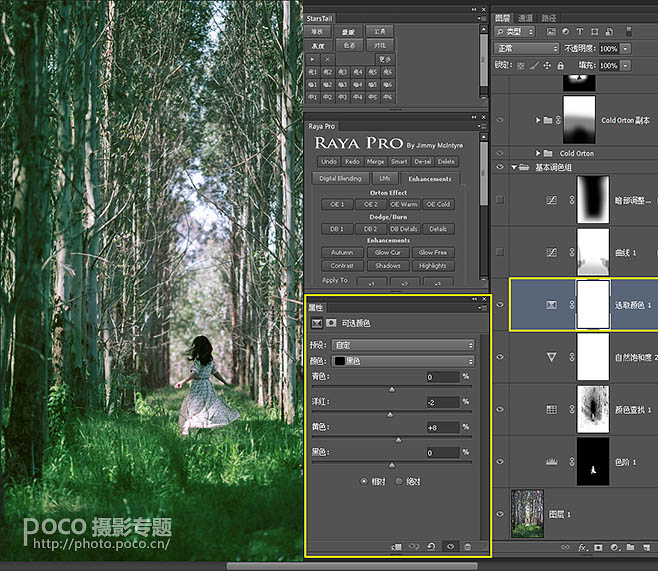Click lock image pixels brush icon

[534, 65]
